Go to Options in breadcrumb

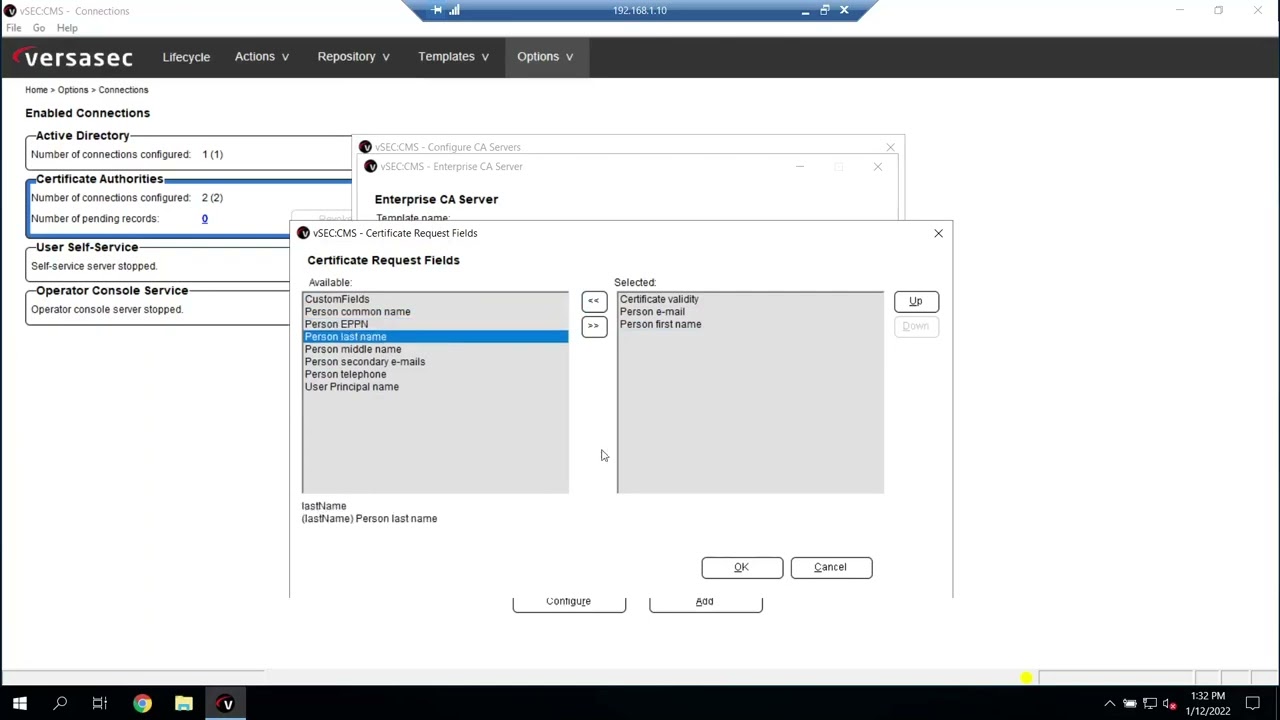point(73,90)
